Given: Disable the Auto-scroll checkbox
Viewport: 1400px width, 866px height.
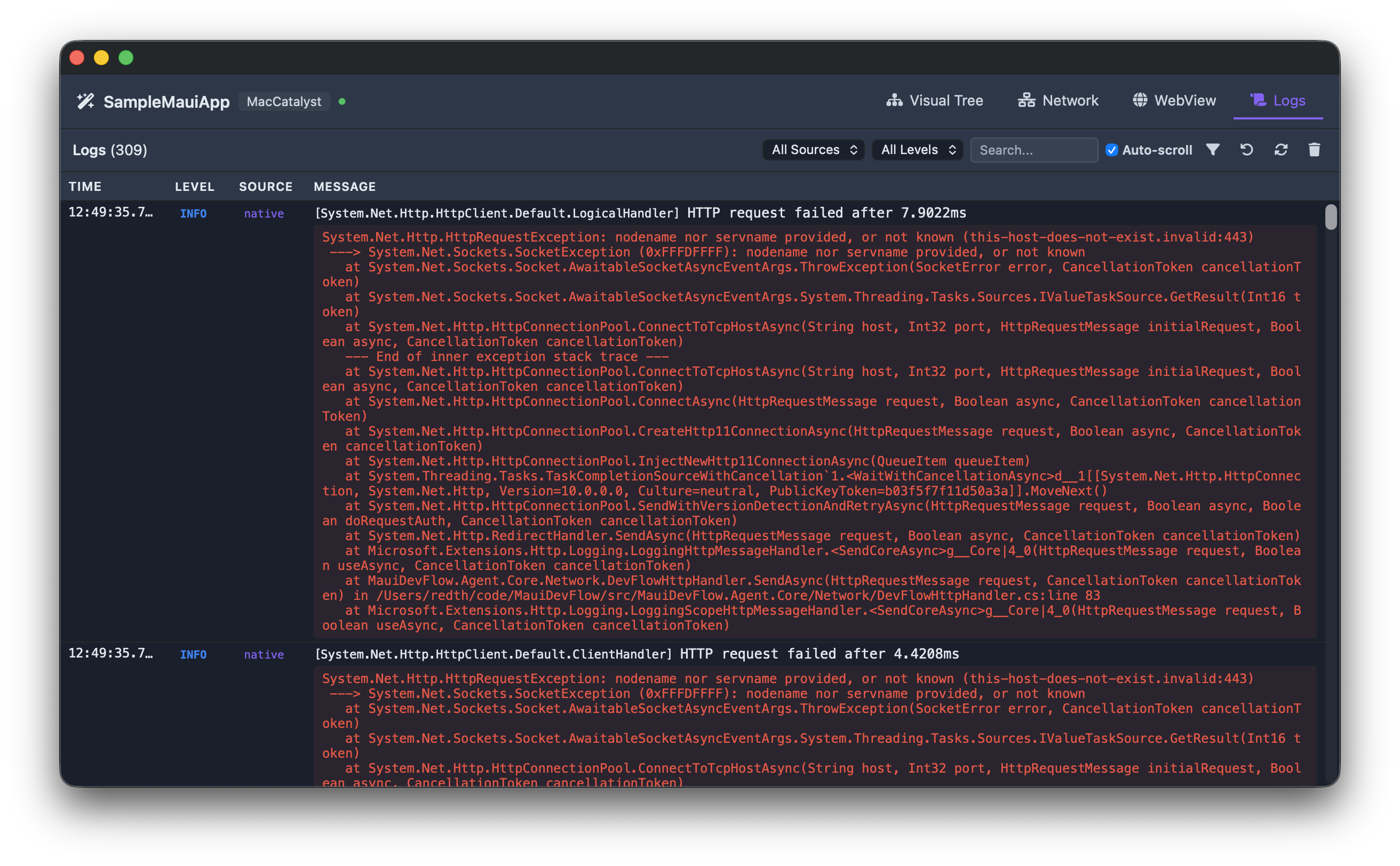Looking at the screenshot, I should 1111,149.
